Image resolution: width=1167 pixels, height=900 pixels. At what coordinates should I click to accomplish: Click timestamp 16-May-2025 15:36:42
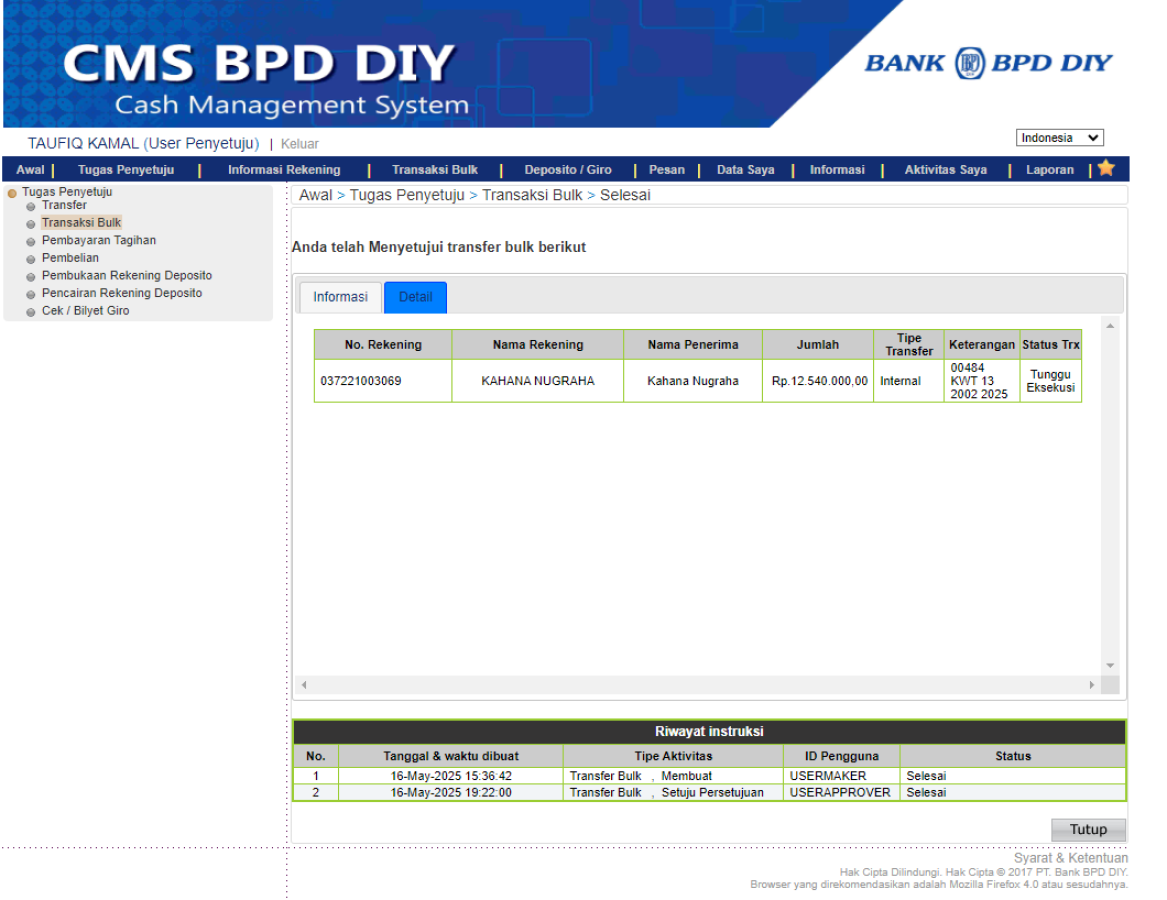click(x=451, y=776)
